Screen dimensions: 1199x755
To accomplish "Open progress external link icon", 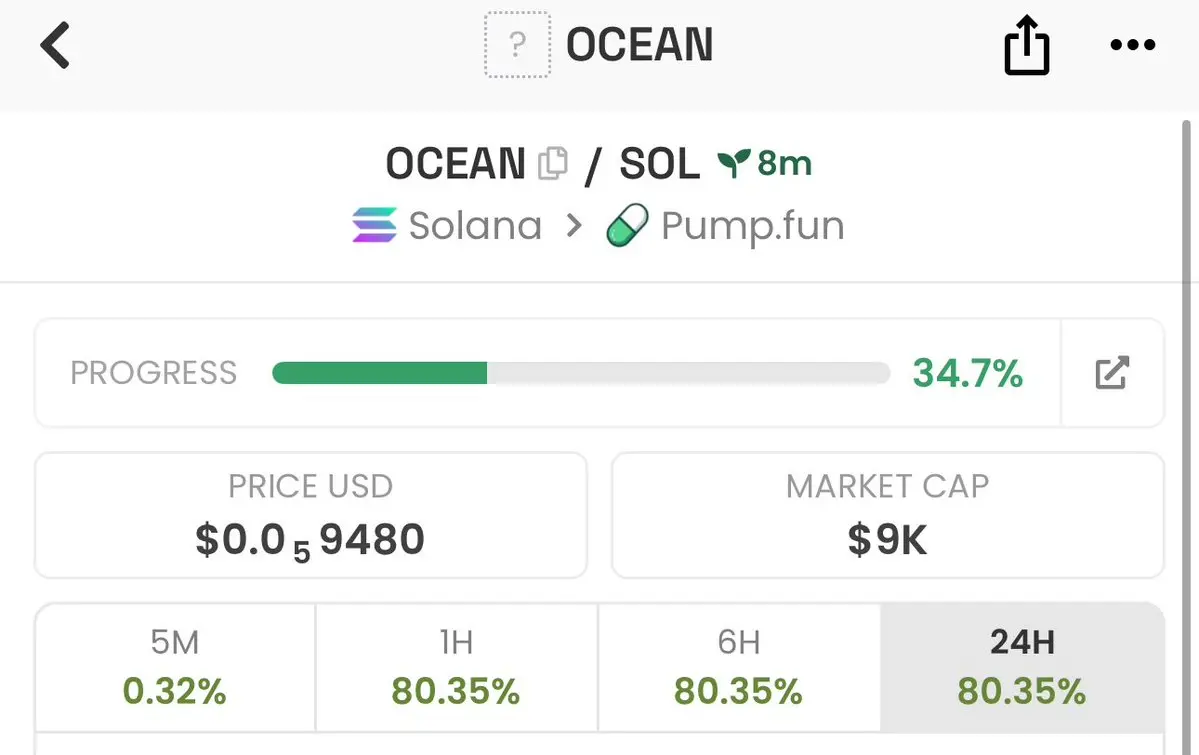I will 1112,373.
